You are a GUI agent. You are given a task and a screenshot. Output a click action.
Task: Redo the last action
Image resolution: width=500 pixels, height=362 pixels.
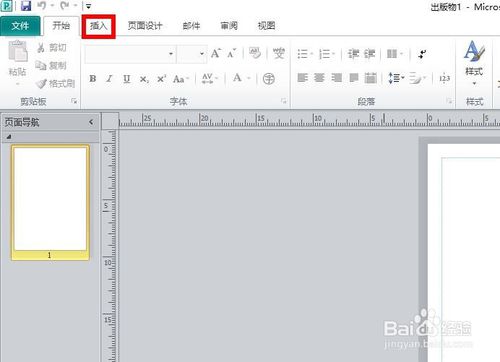click(x=65, y=5)
